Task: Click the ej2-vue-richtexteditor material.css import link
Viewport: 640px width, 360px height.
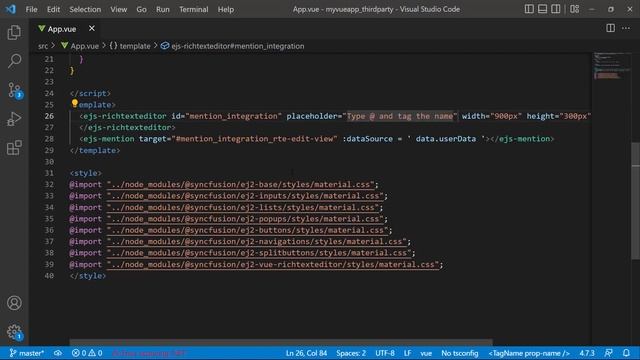Action: click(273, 264)
